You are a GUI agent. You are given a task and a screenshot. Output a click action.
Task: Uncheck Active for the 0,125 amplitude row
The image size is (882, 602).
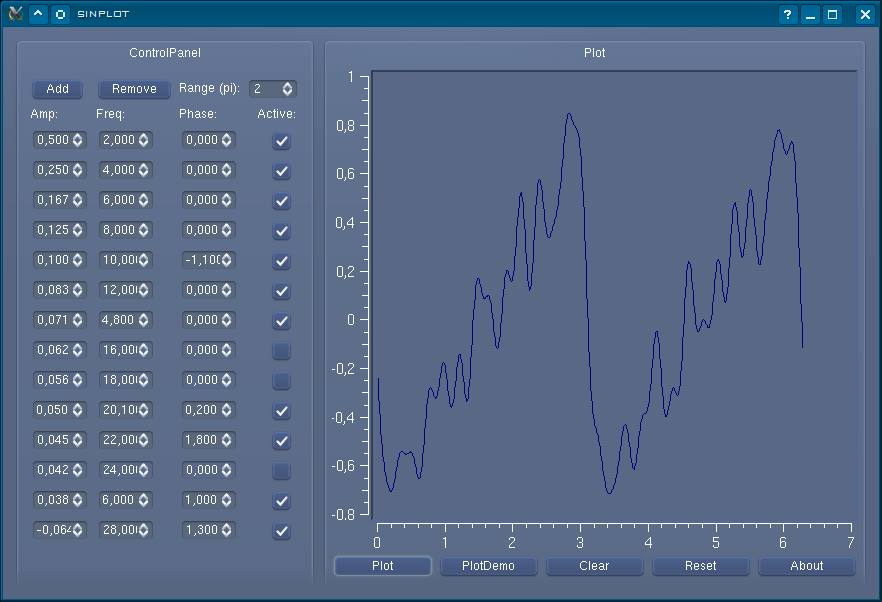pos(281,230)
